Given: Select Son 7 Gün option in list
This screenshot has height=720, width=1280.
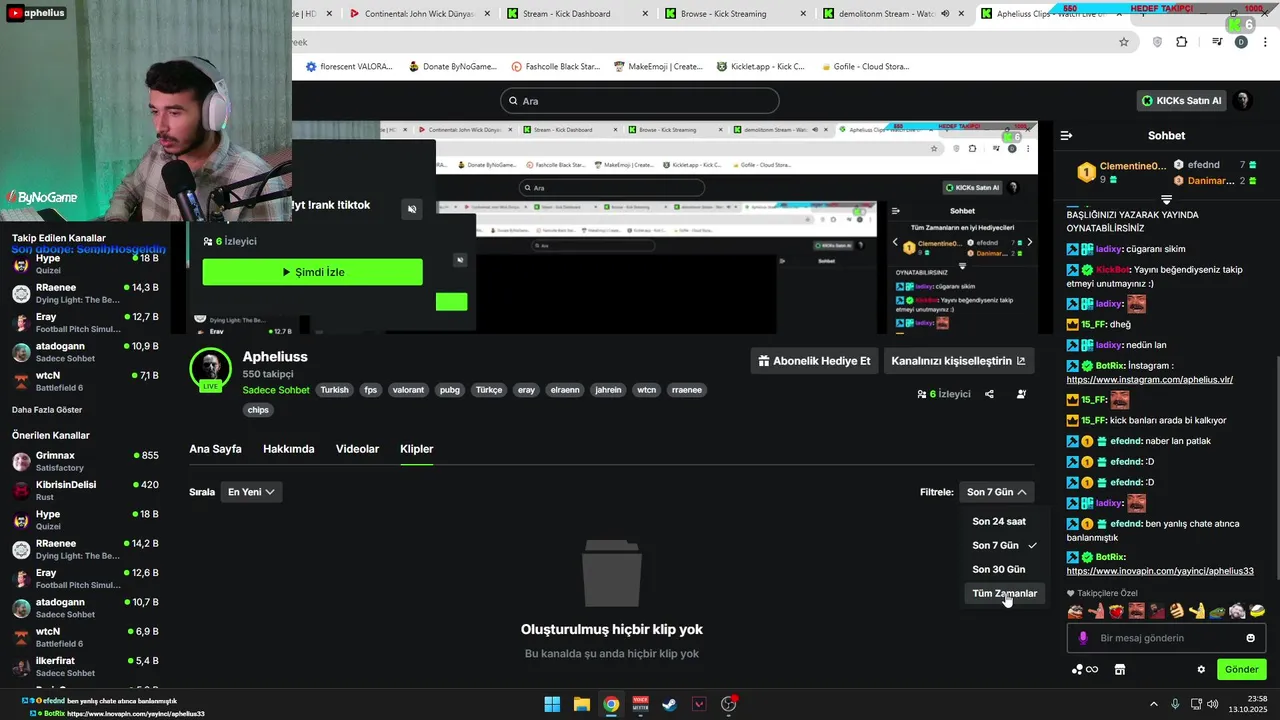Looking at the screenshot, I should 1004,545.
